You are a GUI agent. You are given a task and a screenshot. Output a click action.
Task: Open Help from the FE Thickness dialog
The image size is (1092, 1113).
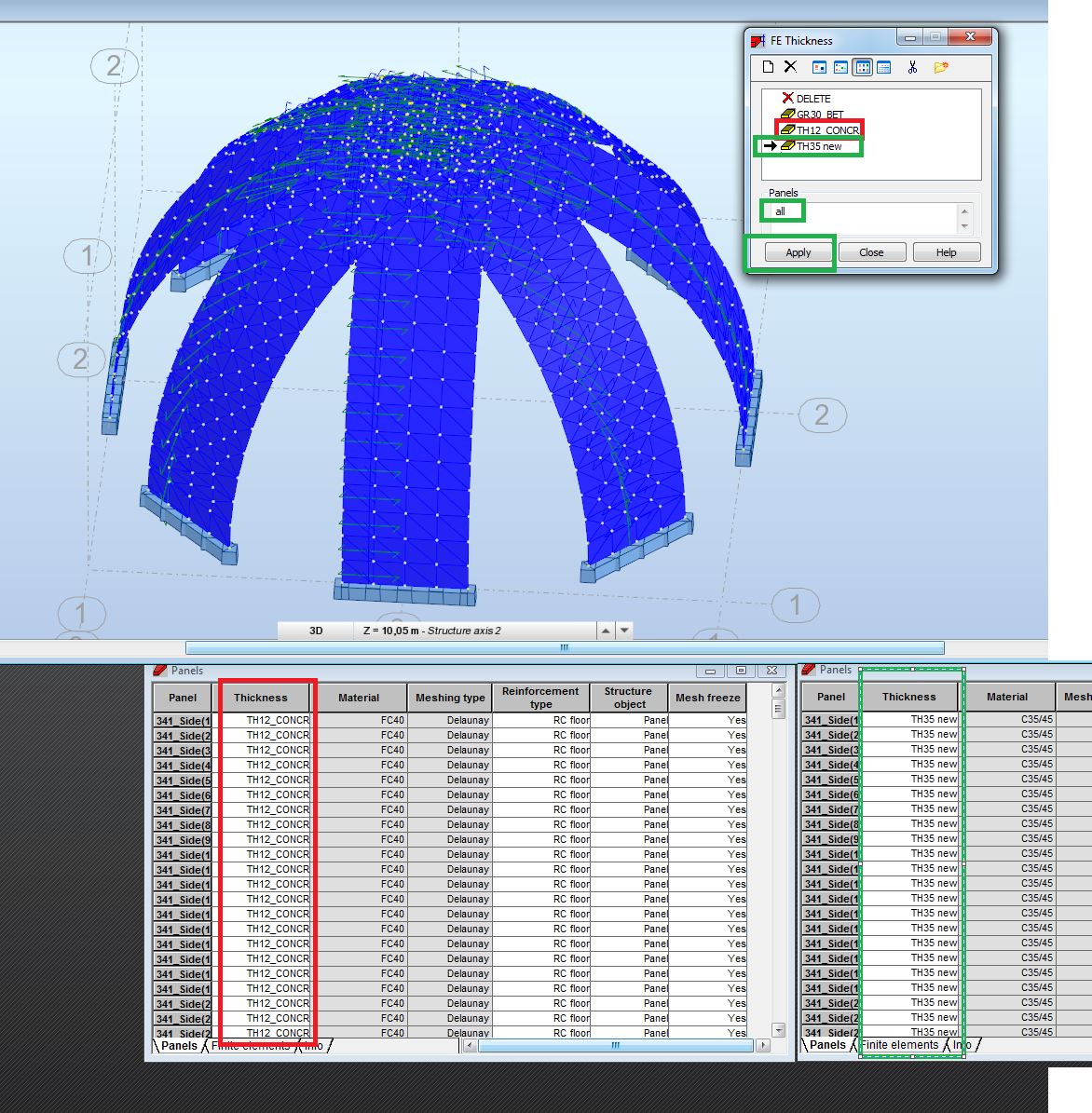point(946,251)
